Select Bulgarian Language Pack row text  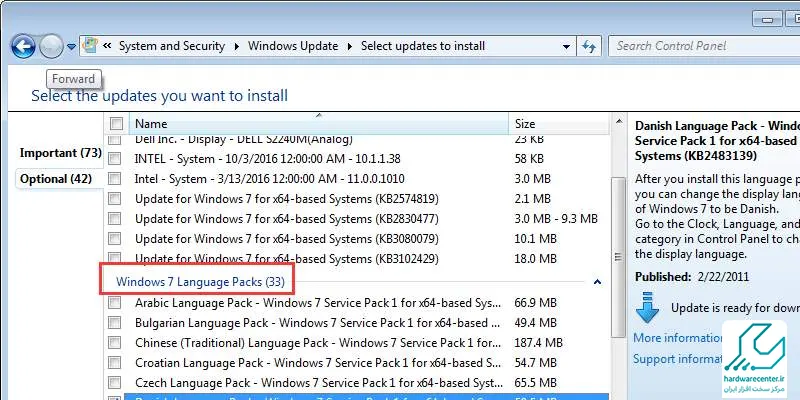(x=317, y=323)
